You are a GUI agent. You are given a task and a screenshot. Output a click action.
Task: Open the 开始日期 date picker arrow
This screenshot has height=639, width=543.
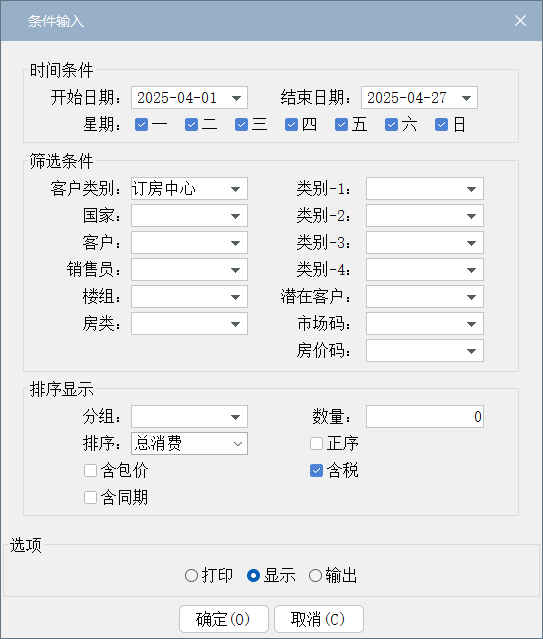click(x=236, y=98)
